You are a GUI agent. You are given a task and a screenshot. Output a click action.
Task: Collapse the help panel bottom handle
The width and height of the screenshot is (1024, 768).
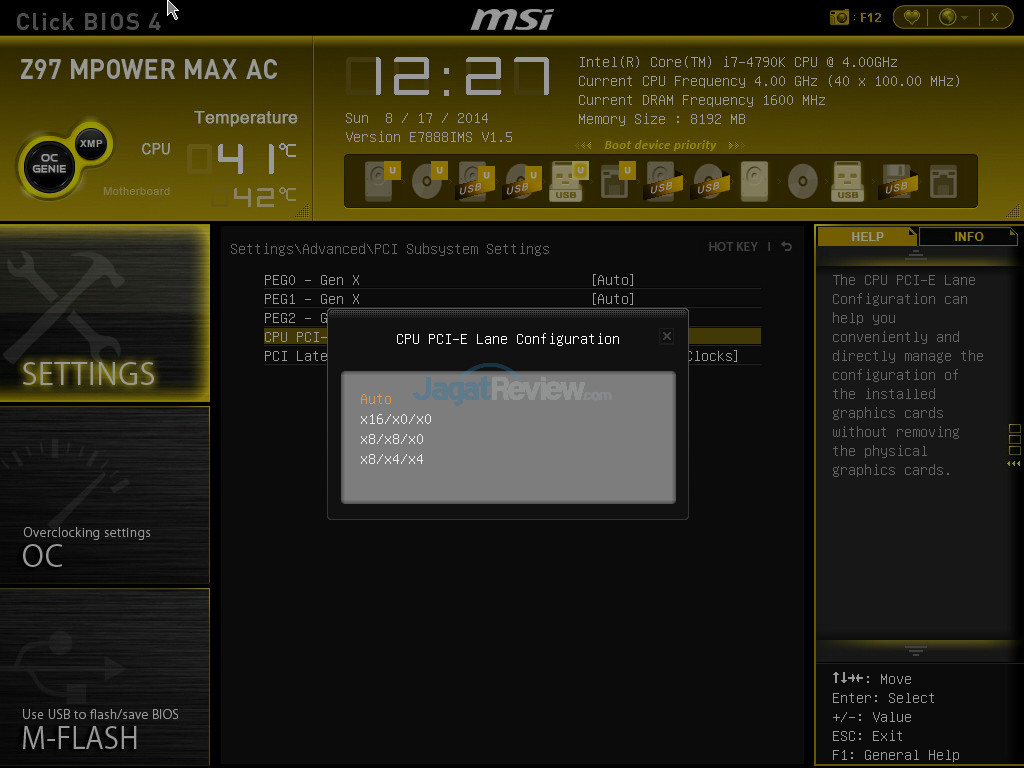point(915,650)
